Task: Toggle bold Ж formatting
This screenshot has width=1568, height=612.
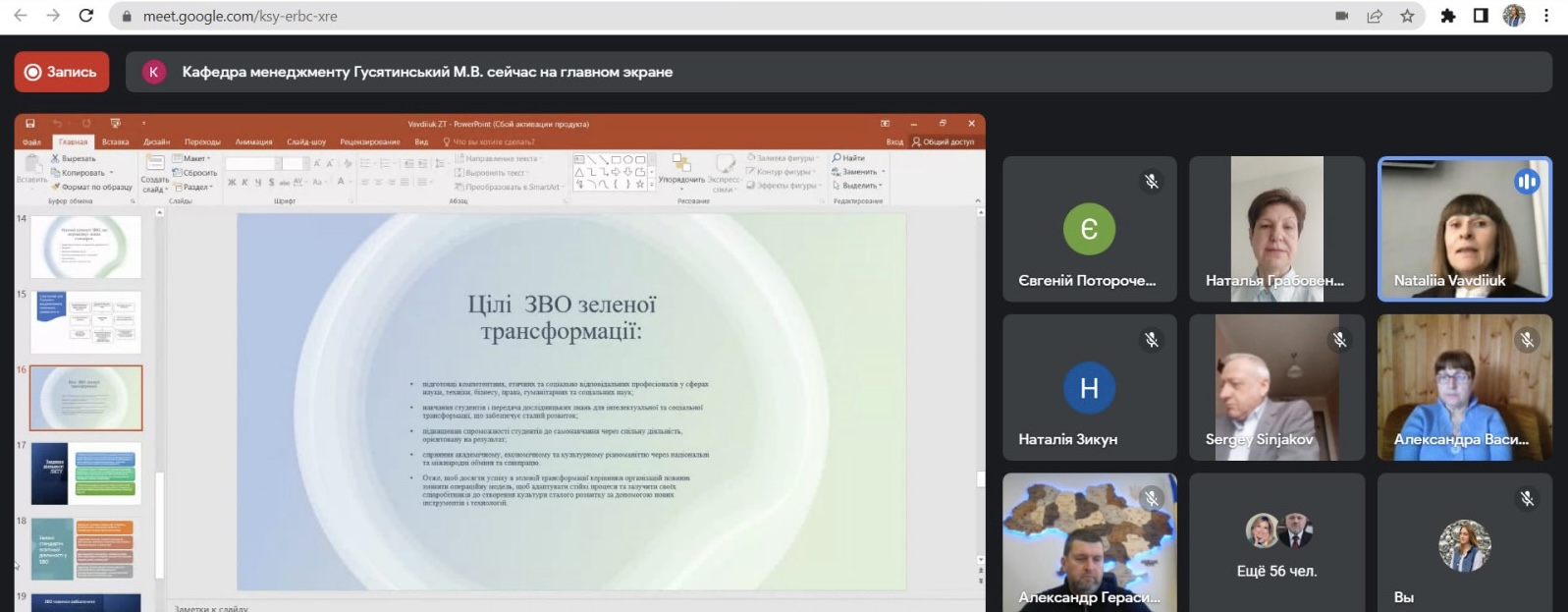Action: click(232, 182)
